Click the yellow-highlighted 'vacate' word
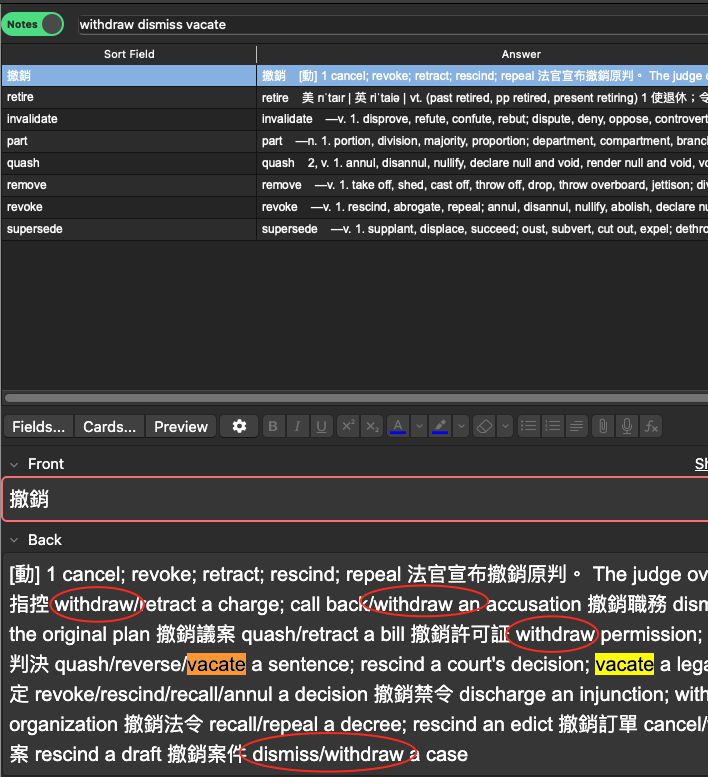 (624, 664)
